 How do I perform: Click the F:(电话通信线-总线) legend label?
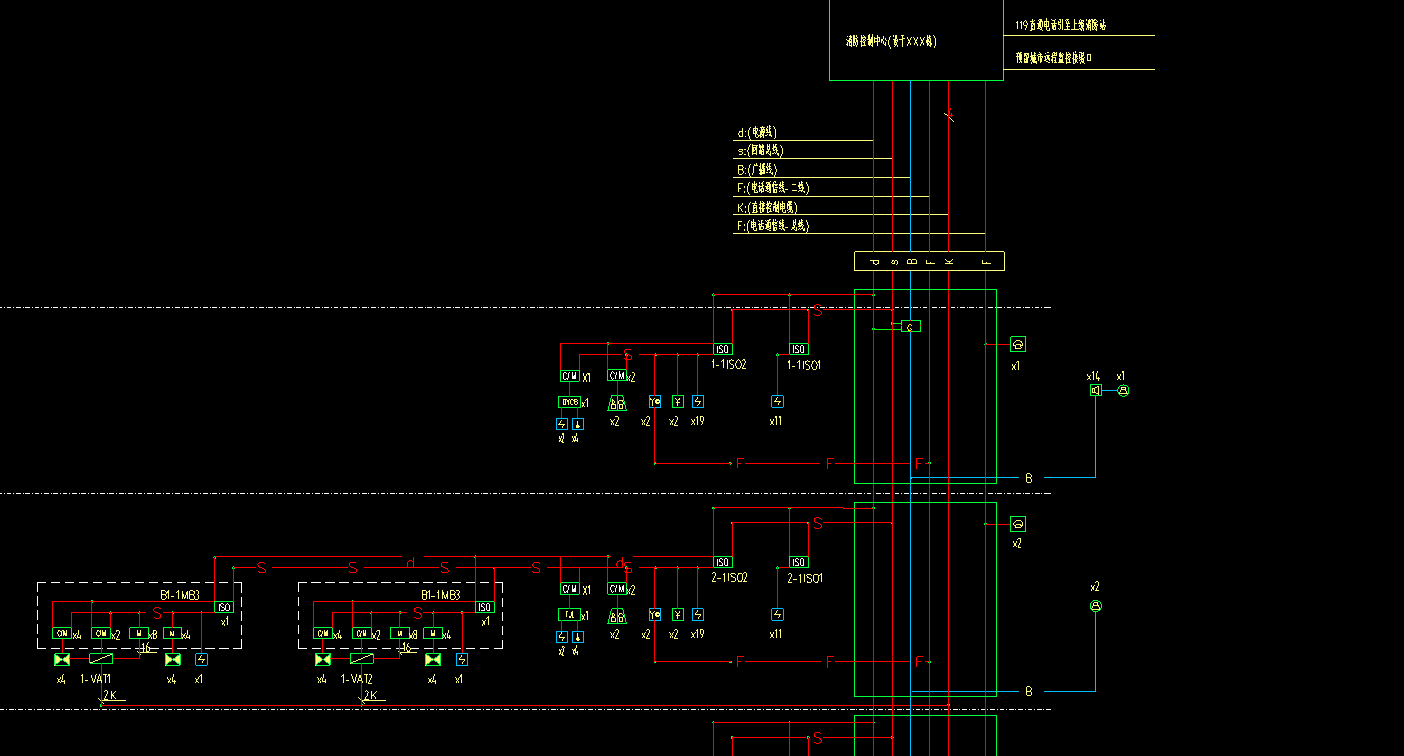point(773,226)
